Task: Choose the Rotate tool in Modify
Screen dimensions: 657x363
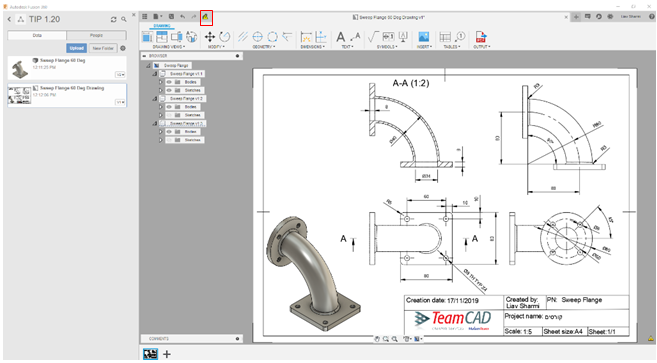Action: 225,37
